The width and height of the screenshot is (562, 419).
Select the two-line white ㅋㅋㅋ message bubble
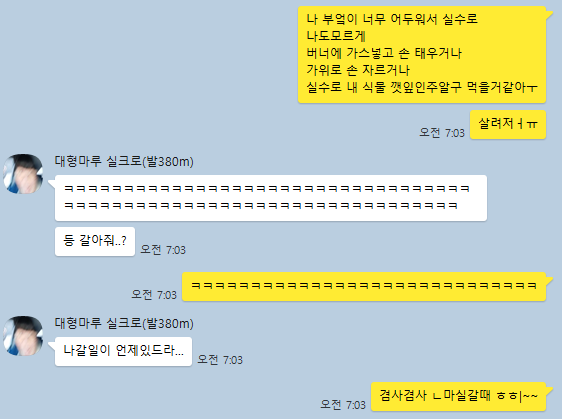pos(271,198)
